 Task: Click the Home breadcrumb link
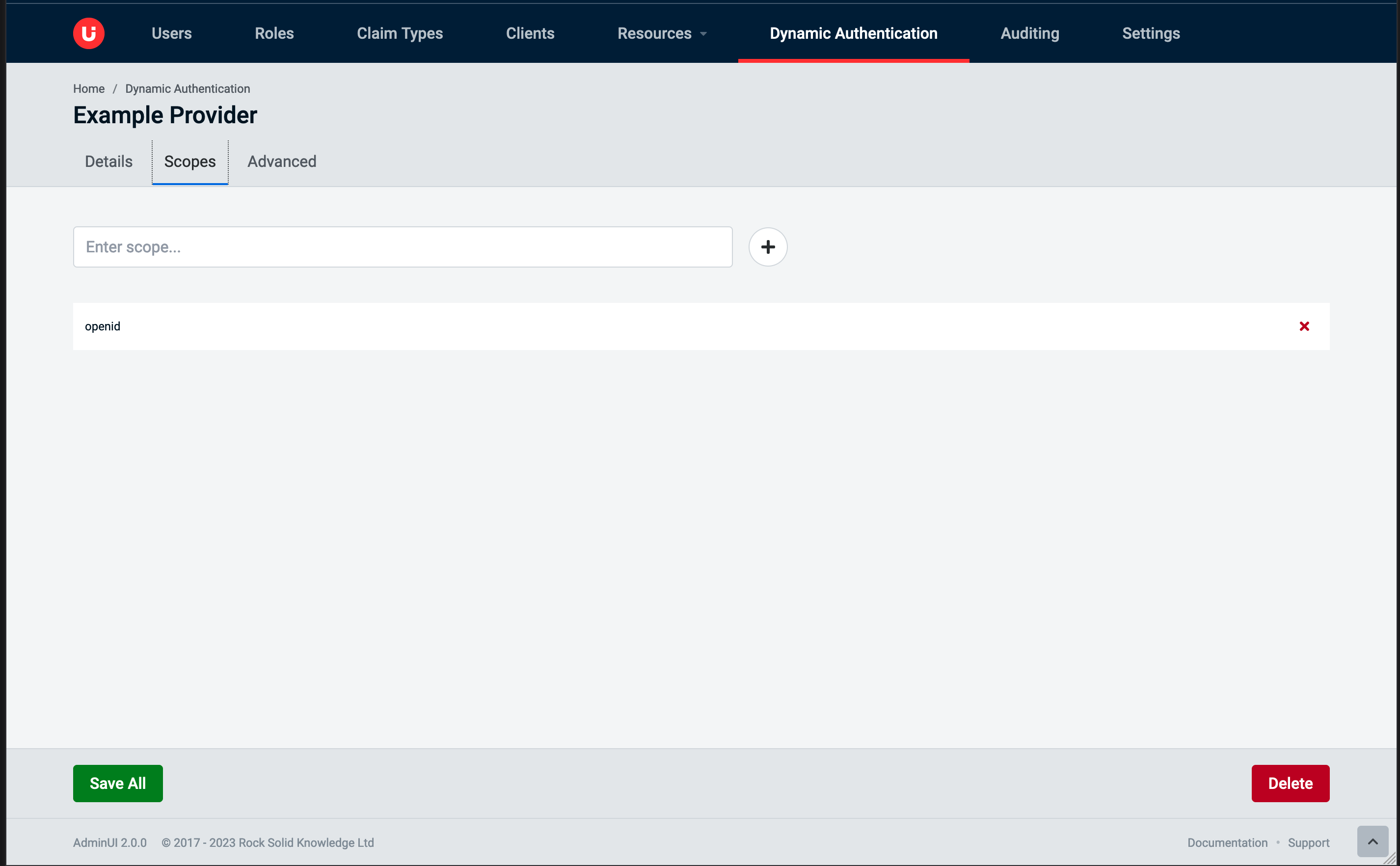pos(89,89)
